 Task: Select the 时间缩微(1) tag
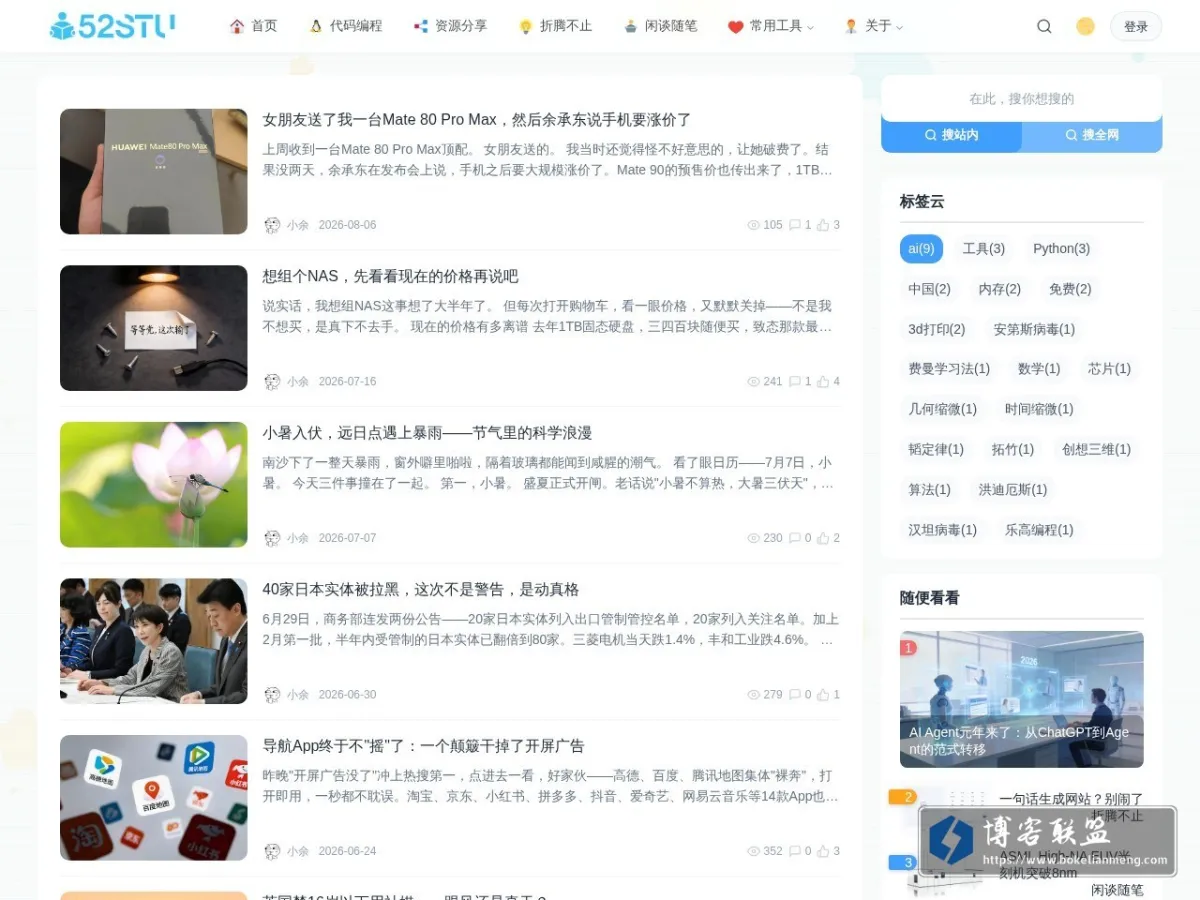pos(1039,409)
